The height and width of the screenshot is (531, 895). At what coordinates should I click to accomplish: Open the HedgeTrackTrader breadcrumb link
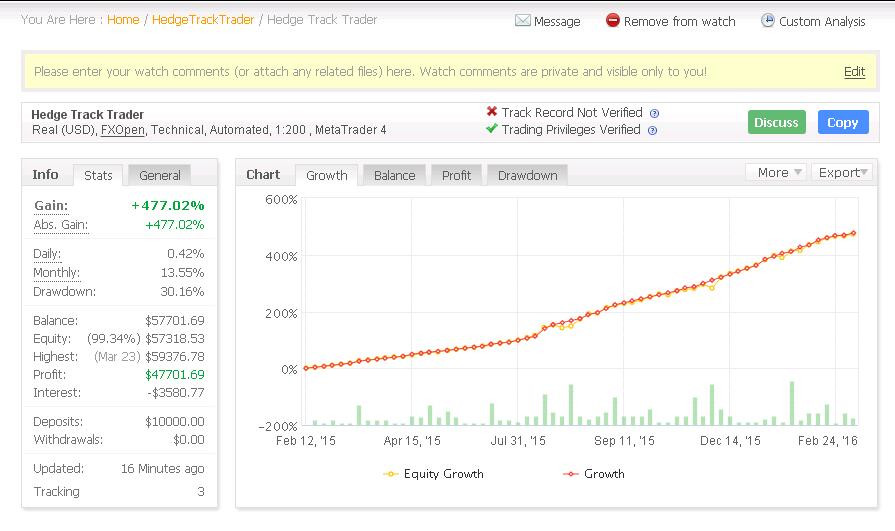click(203, 19)
